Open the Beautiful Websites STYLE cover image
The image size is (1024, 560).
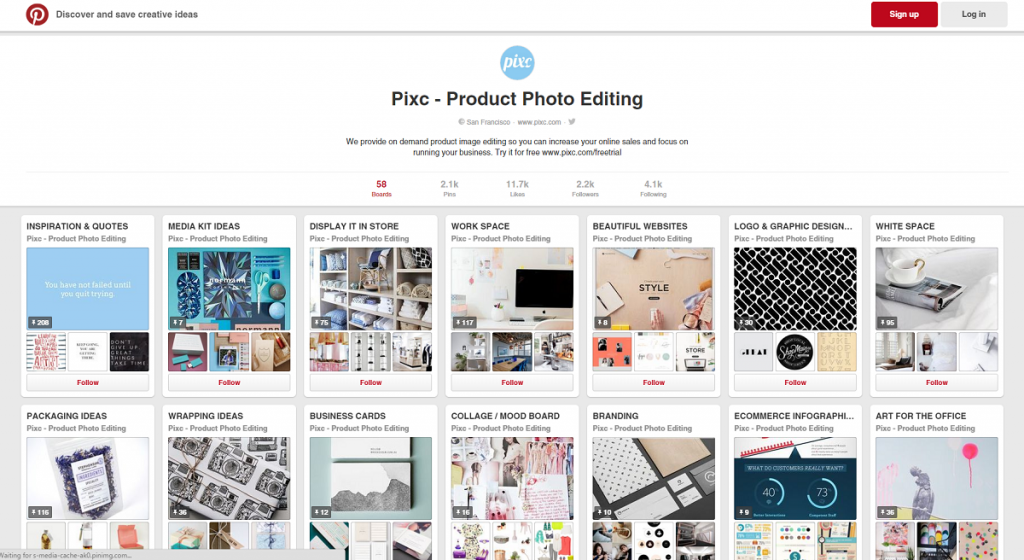(x=654, y=288)
